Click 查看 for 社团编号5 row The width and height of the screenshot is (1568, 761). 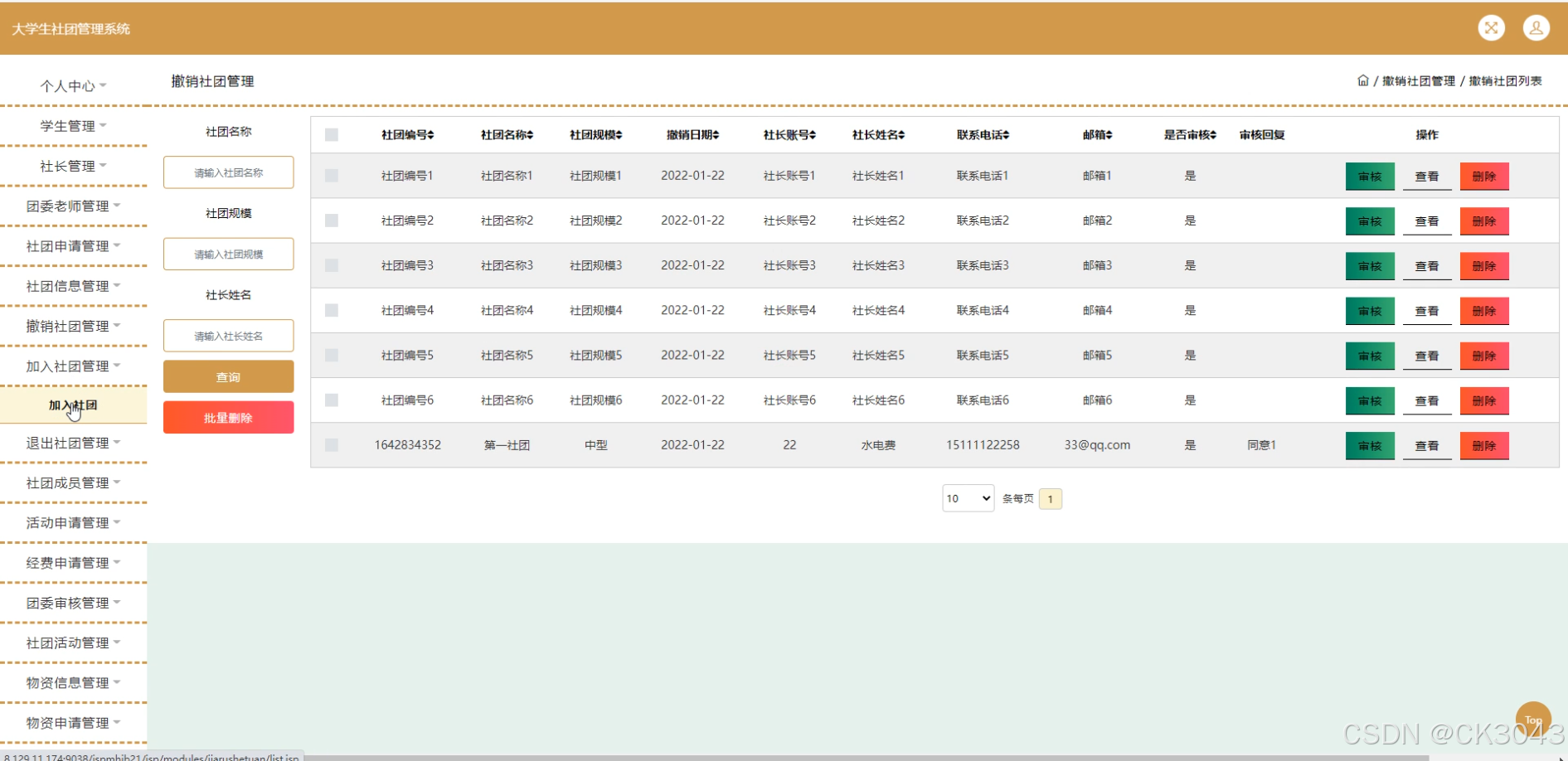[1427, 356]
